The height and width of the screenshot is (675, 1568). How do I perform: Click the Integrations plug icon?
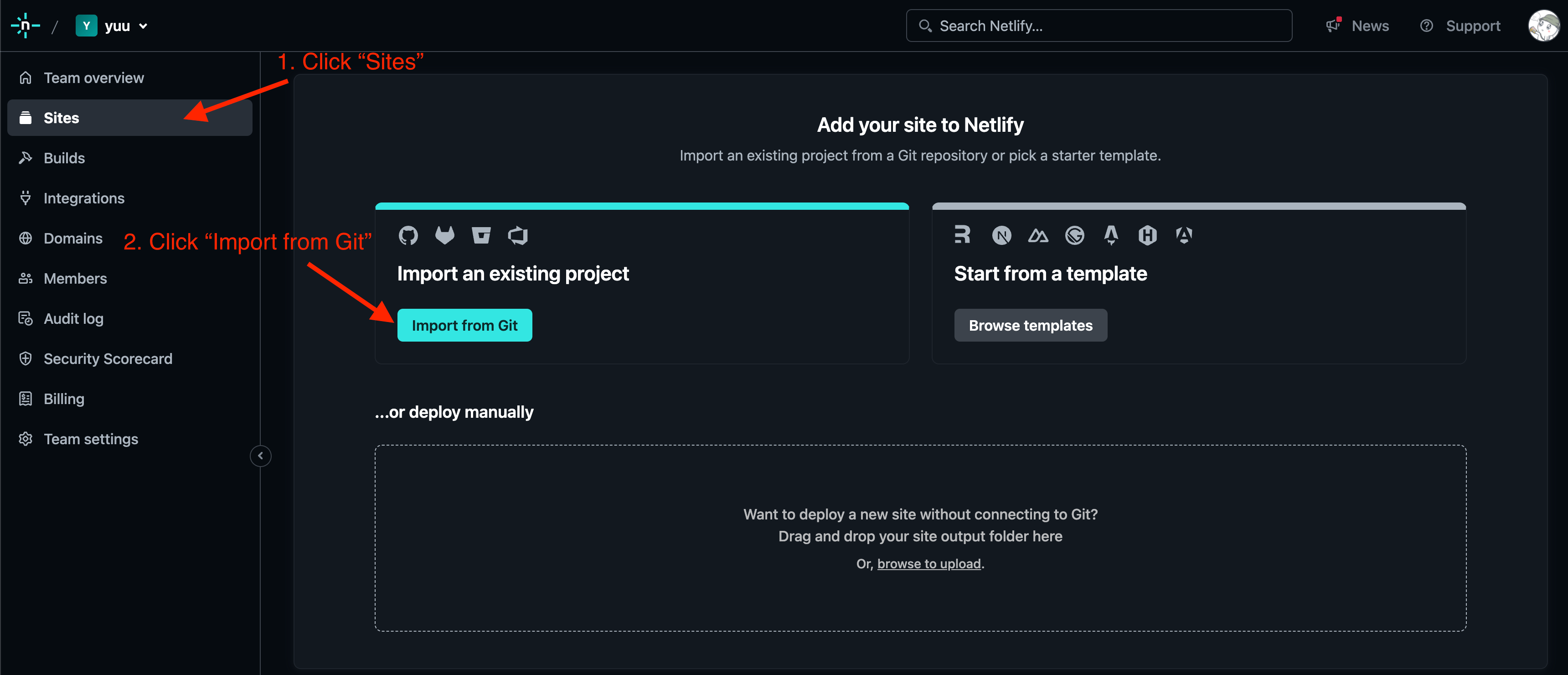click(x=26, y=198)
